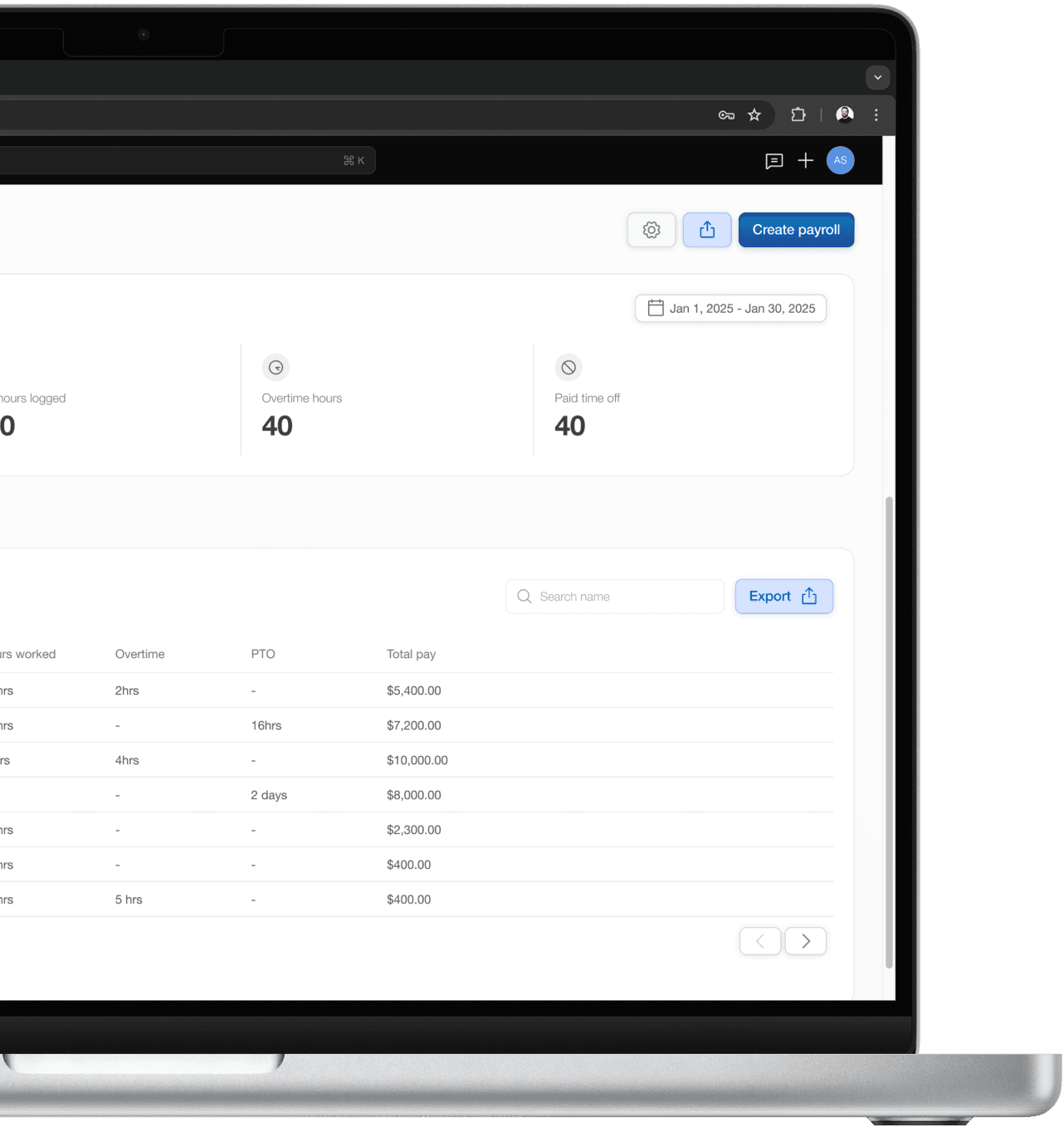This screenshot has height=1127, width=1064.
Task: Bookmark the page with the star icon
Action: click(x=754, y=115)
